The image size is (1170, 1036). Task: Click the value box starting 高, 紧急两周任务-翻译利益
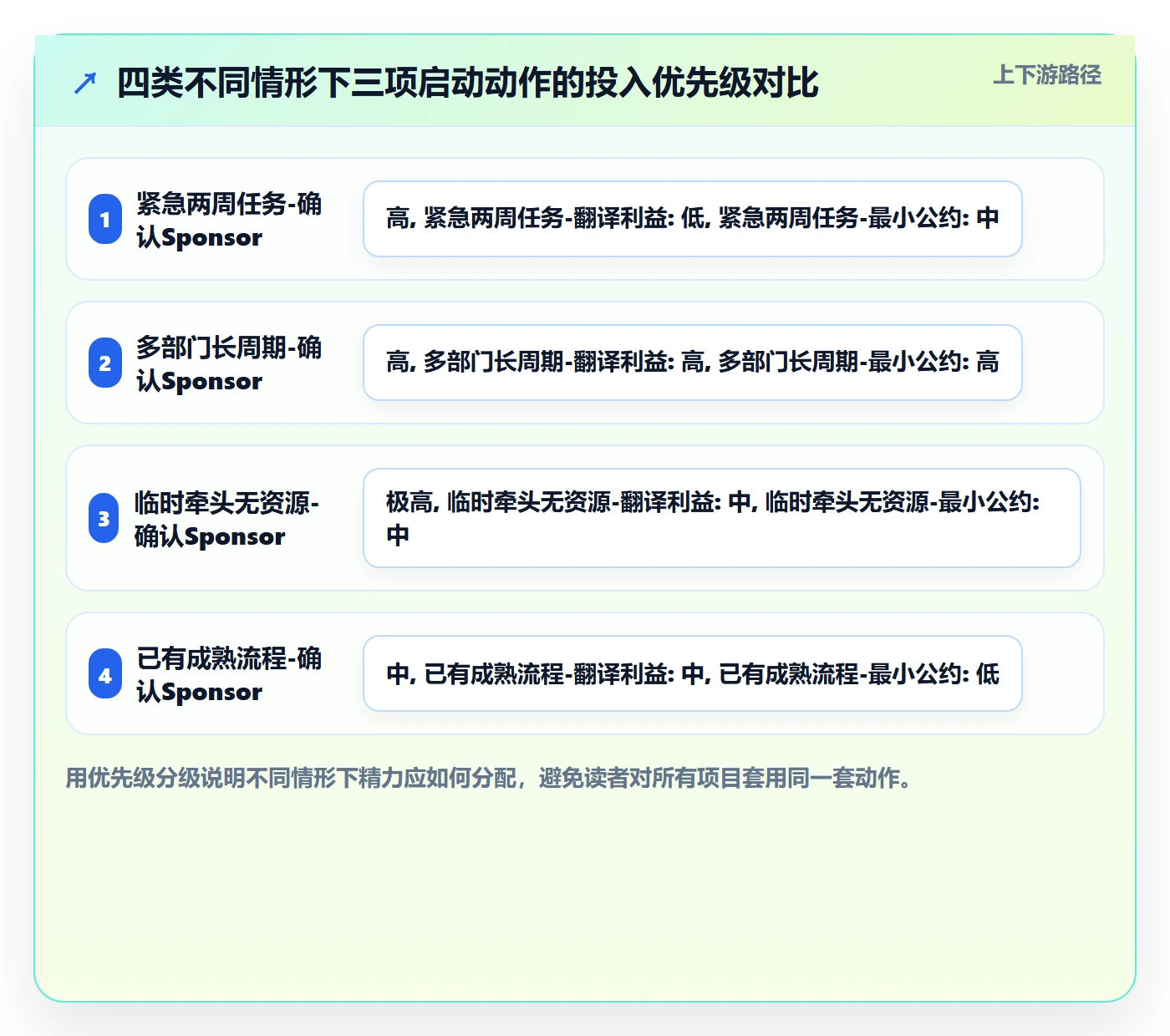693,219
